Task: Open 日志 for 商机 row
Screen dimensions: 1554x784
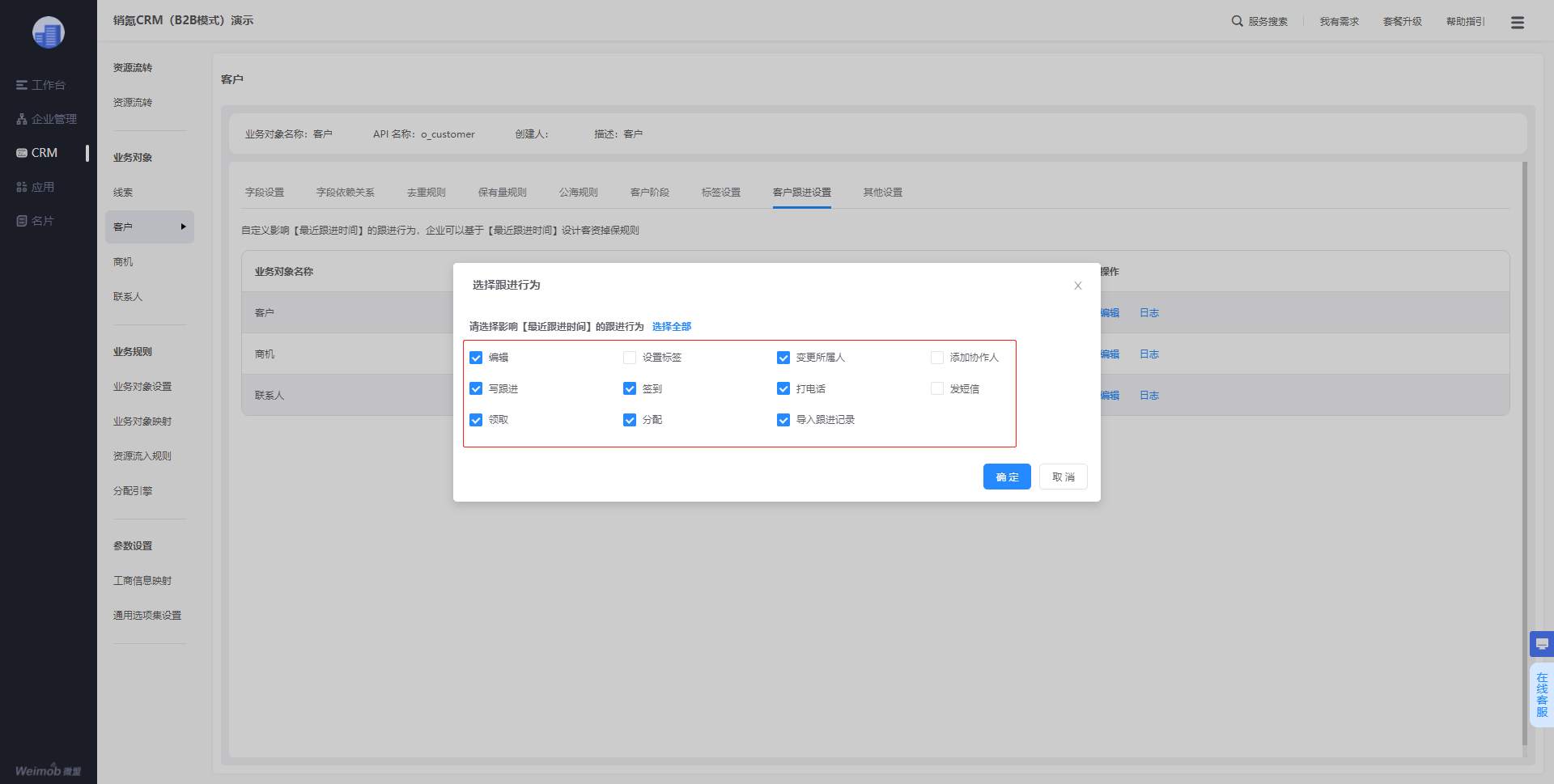Action: pos(1149,354)
